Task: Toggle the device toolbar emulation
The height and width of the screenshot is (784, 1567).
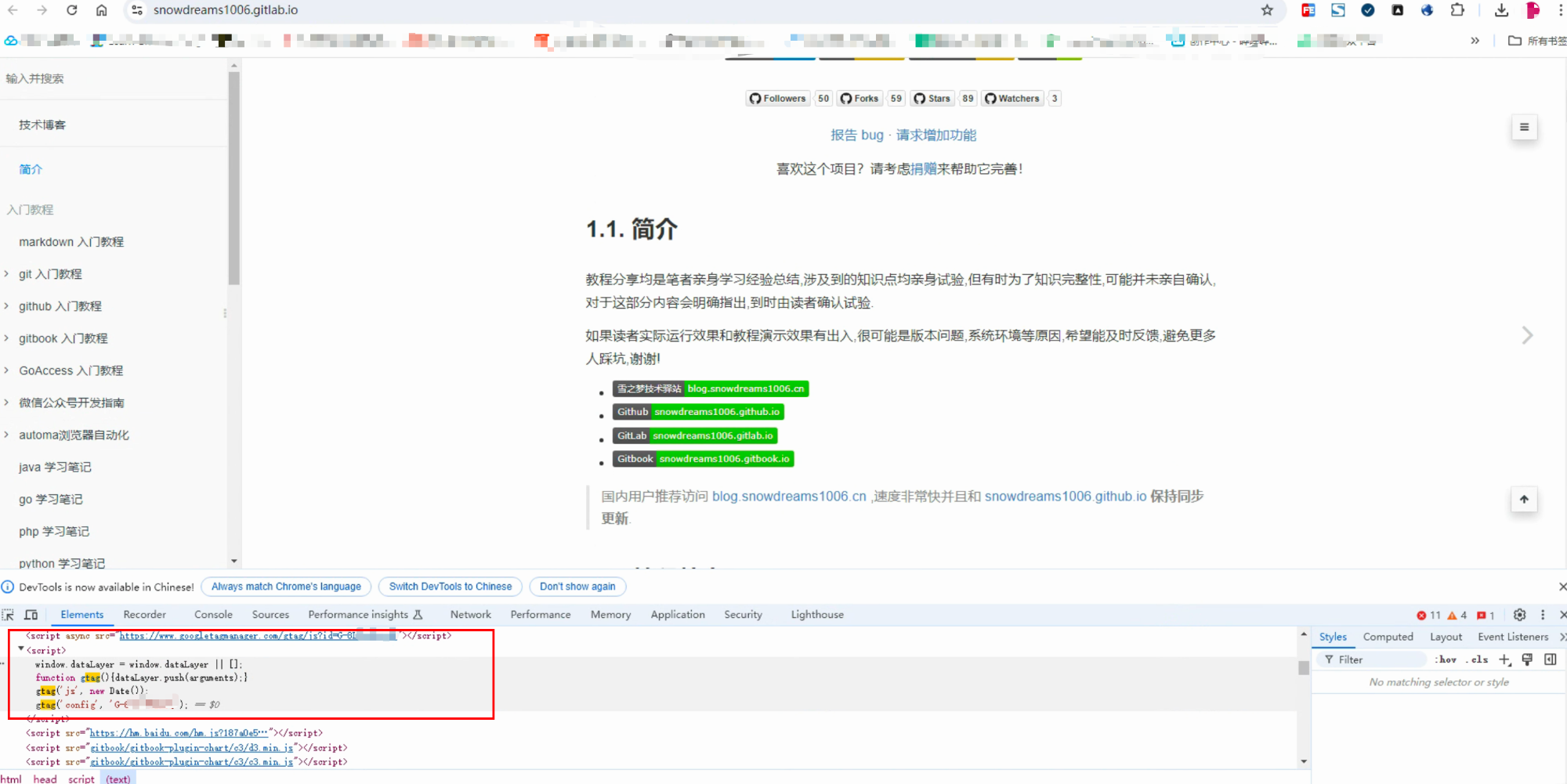Action: [31, 615]
